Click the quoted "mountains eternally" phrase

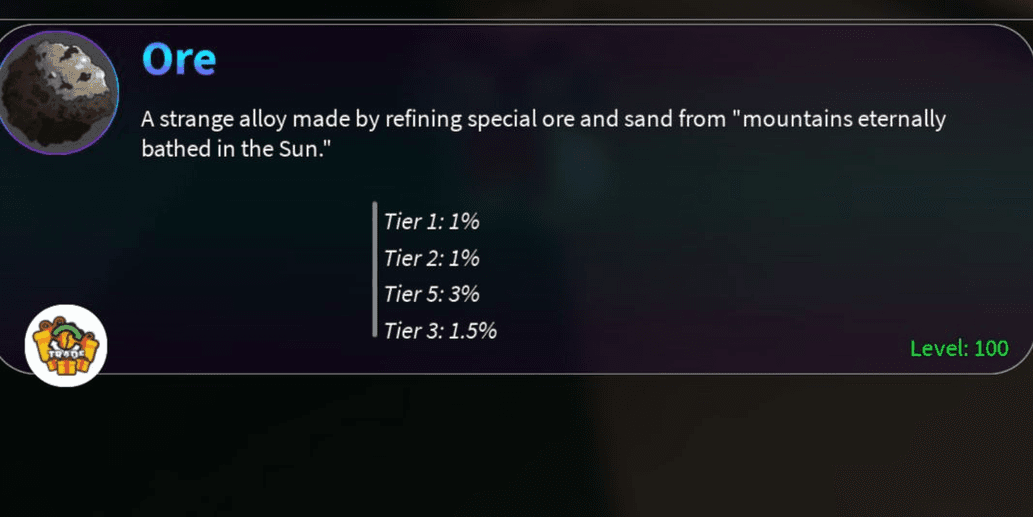838,119
